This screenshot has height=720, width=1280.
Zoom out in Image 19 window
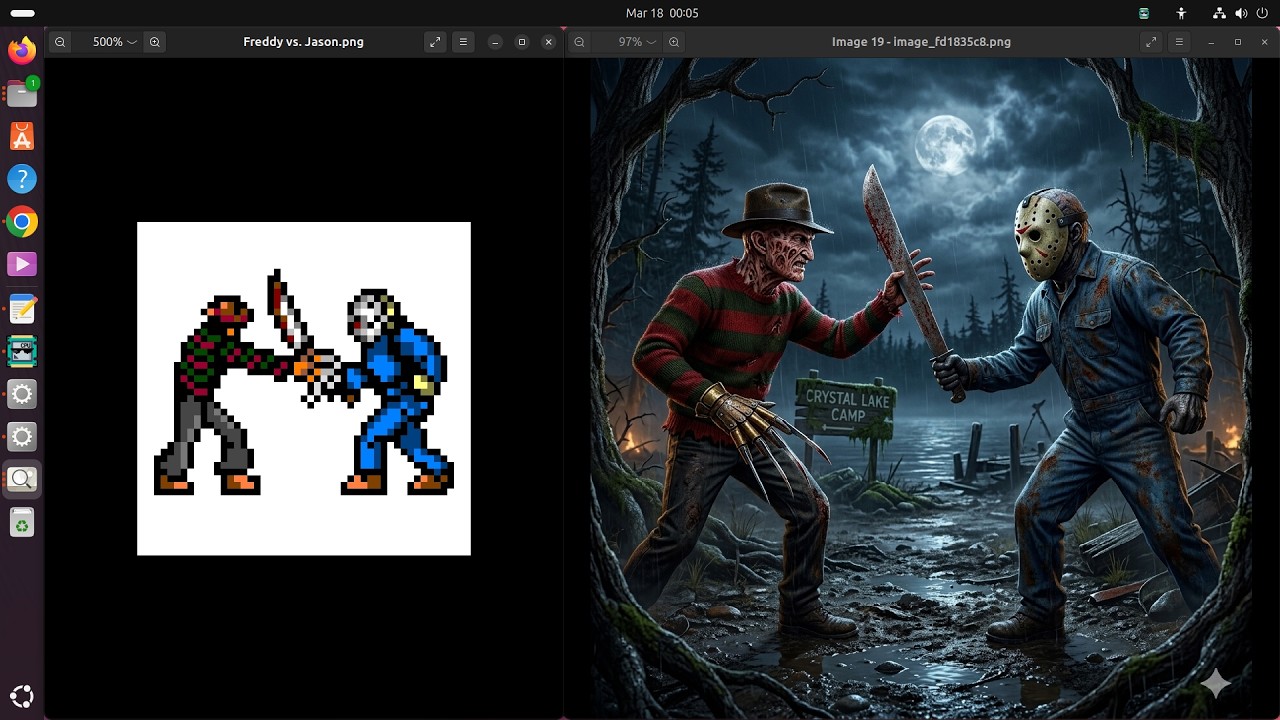(x=580, y=42)
